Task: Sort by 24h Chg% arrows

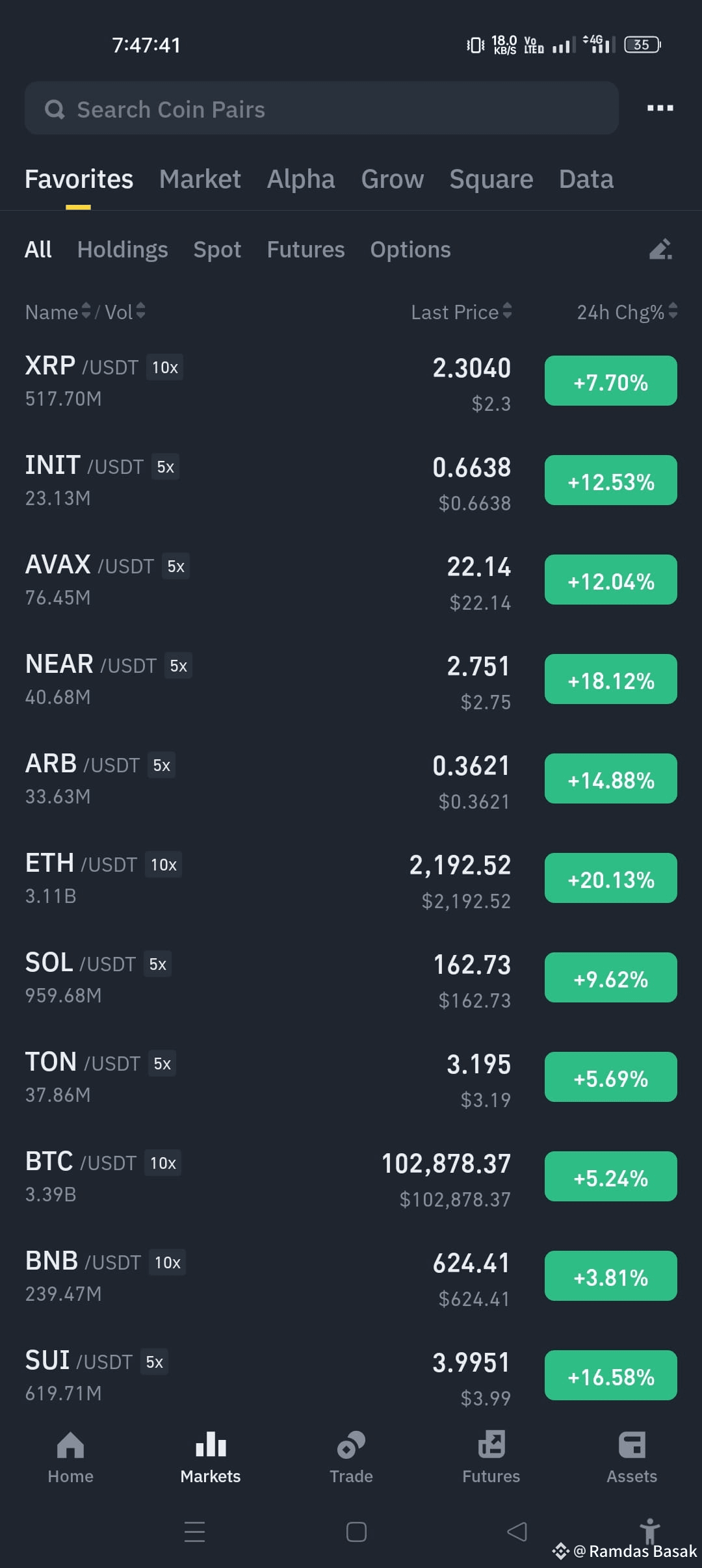Action: click(673, 311)
